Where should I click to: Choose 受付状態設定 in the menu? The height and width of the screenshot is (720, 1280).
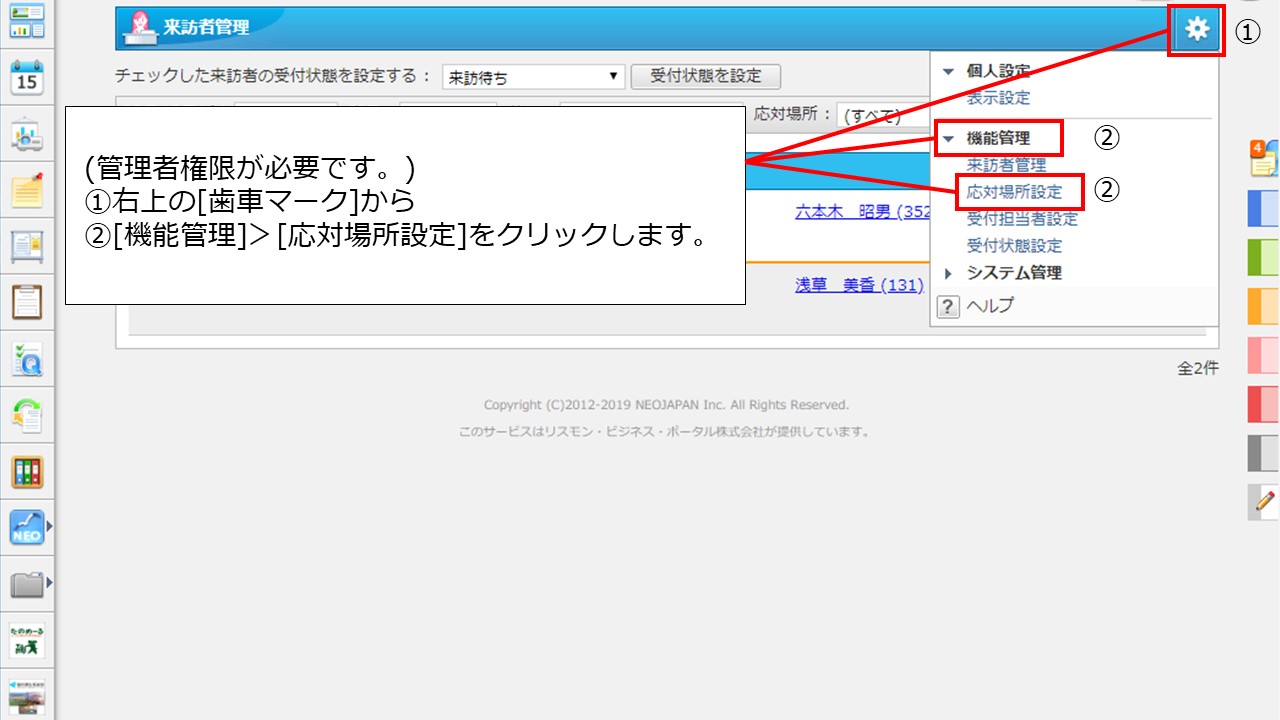1014,246
